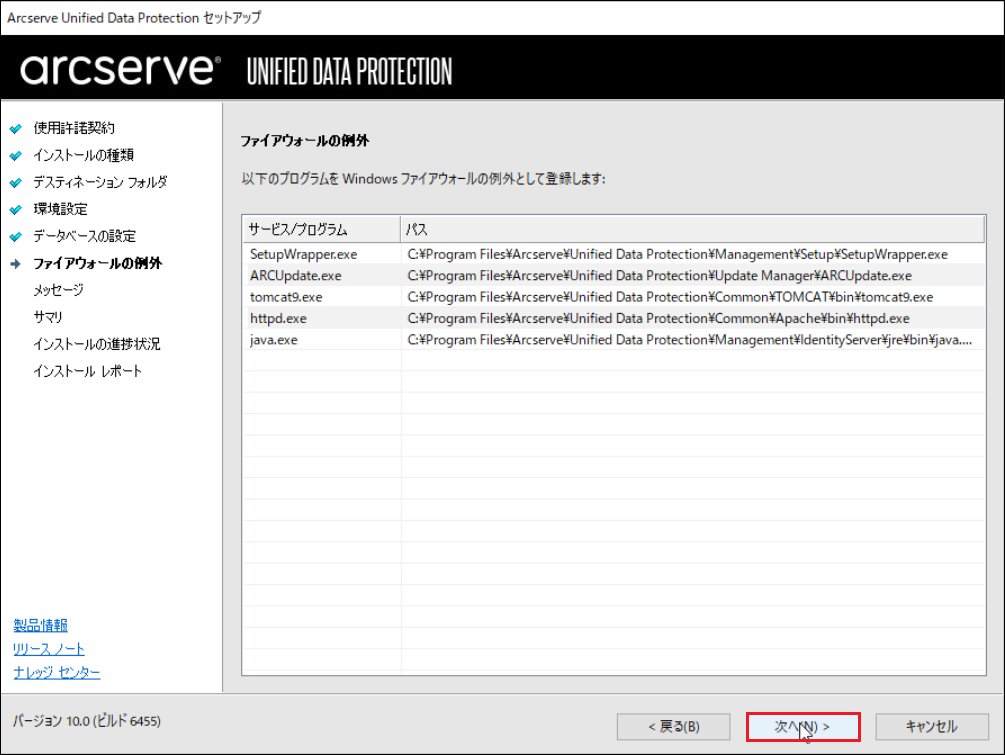This screenshot has height=755, width=1005.
Task: Click the IdentityServer jre java path
Action: tap(690, 340)
